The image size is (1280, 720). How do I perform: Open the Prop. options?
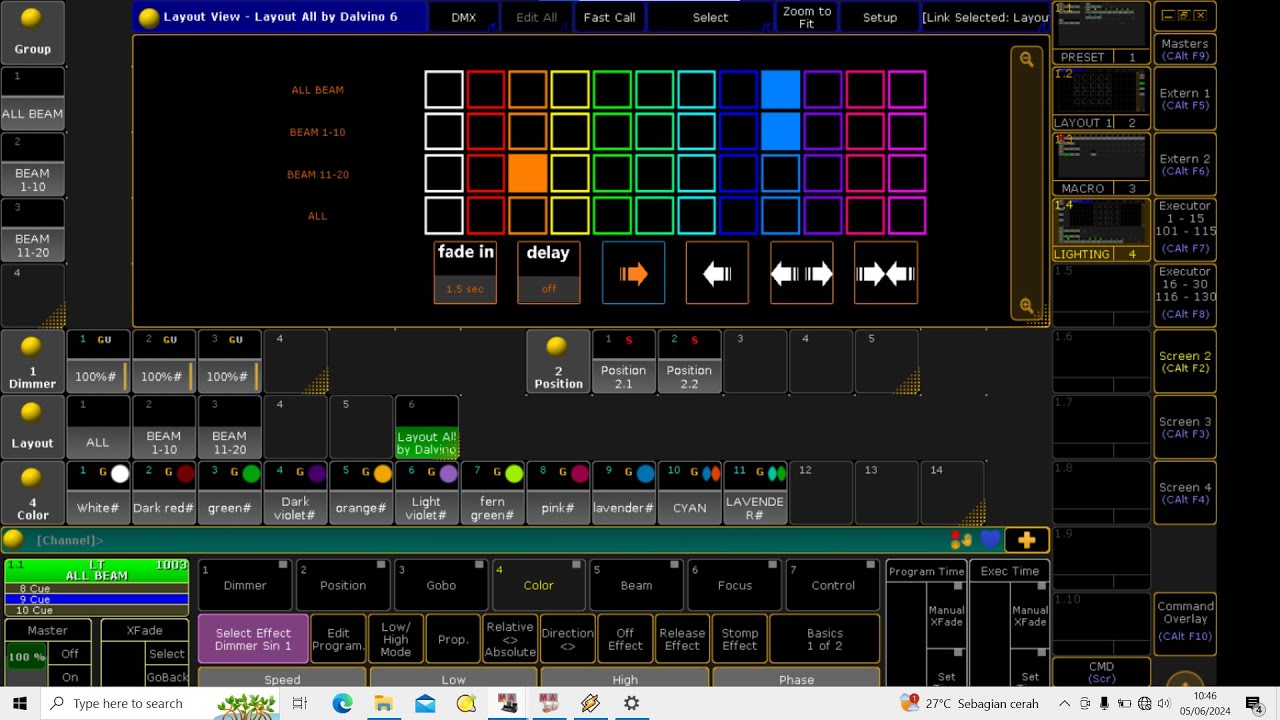click(453, 639)
